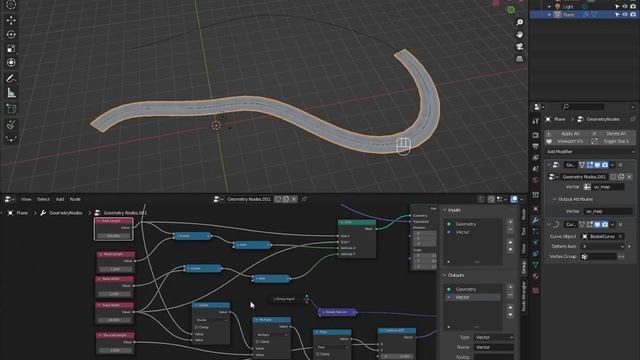Screen dimensions: 640x360
Task: Select the Transform tool in viewport toolbar
Action: pyautogui.click(x=11, y=62)
